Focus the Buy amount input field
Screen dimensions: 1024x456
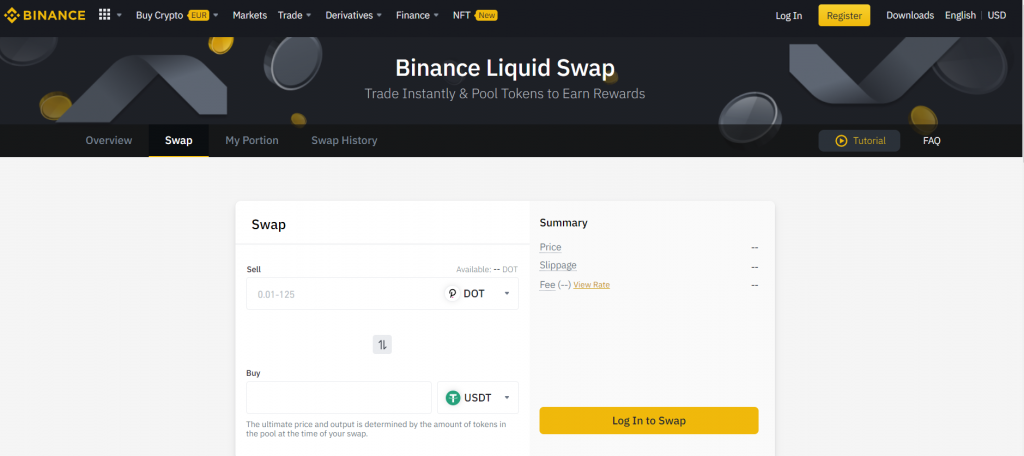[x=339, y=397]
